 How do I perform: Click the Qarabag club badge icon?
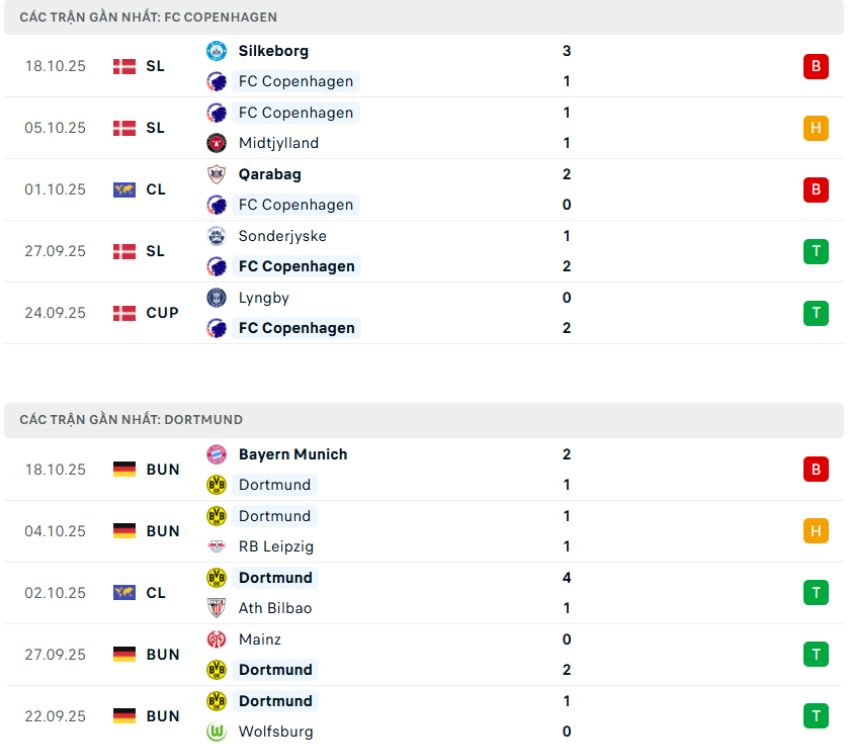[x=216, y=173]
